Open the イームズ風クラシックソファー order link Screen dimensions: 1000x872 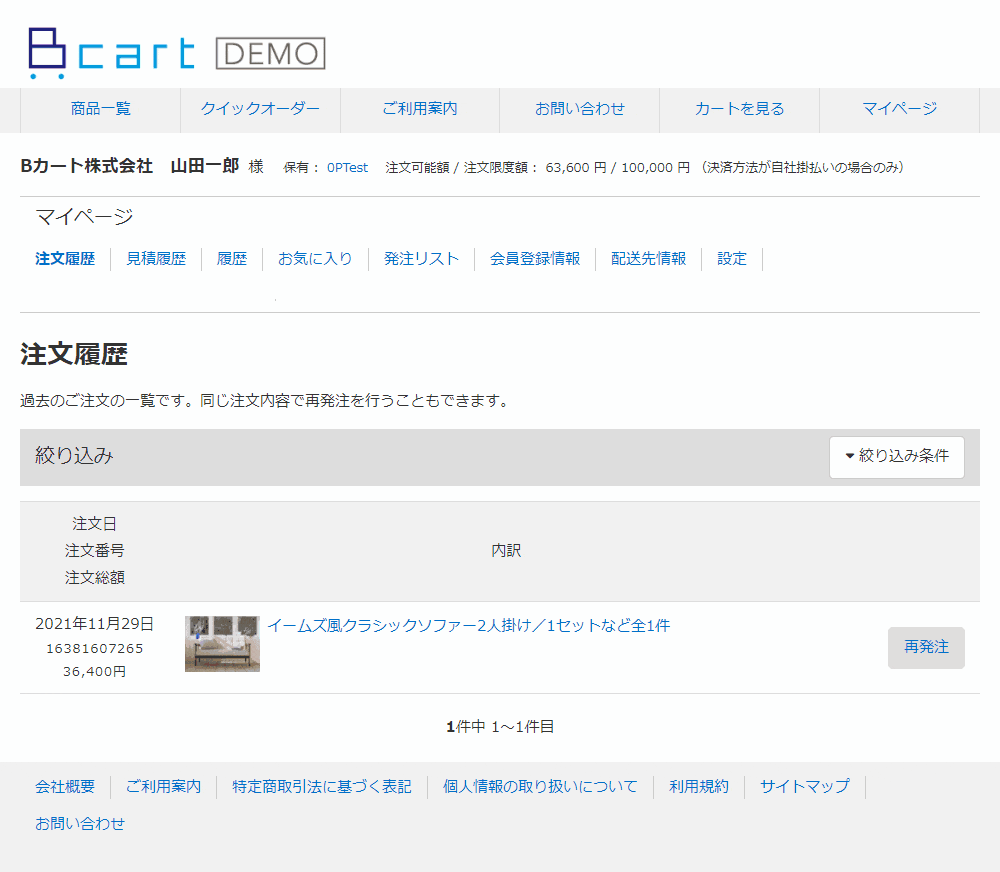click(468, 626)
